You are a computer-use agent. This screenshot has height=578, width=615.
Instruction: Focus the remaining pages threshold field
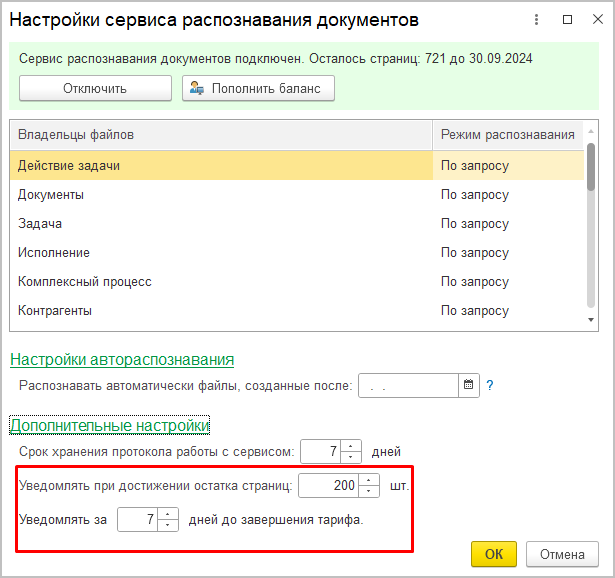coord(329,485)
